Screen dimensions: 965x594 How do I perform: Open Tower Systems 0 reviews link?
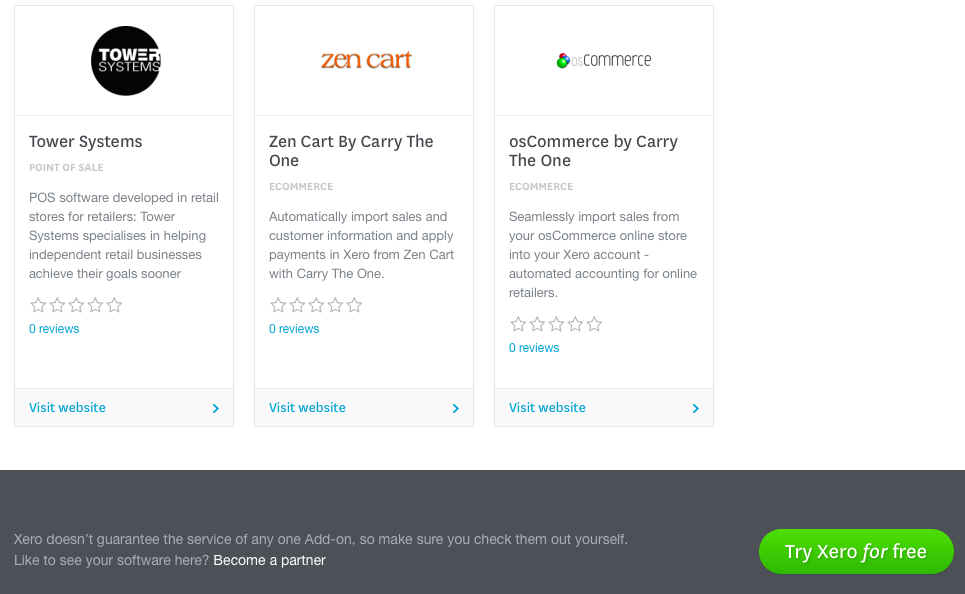point(54,329)
